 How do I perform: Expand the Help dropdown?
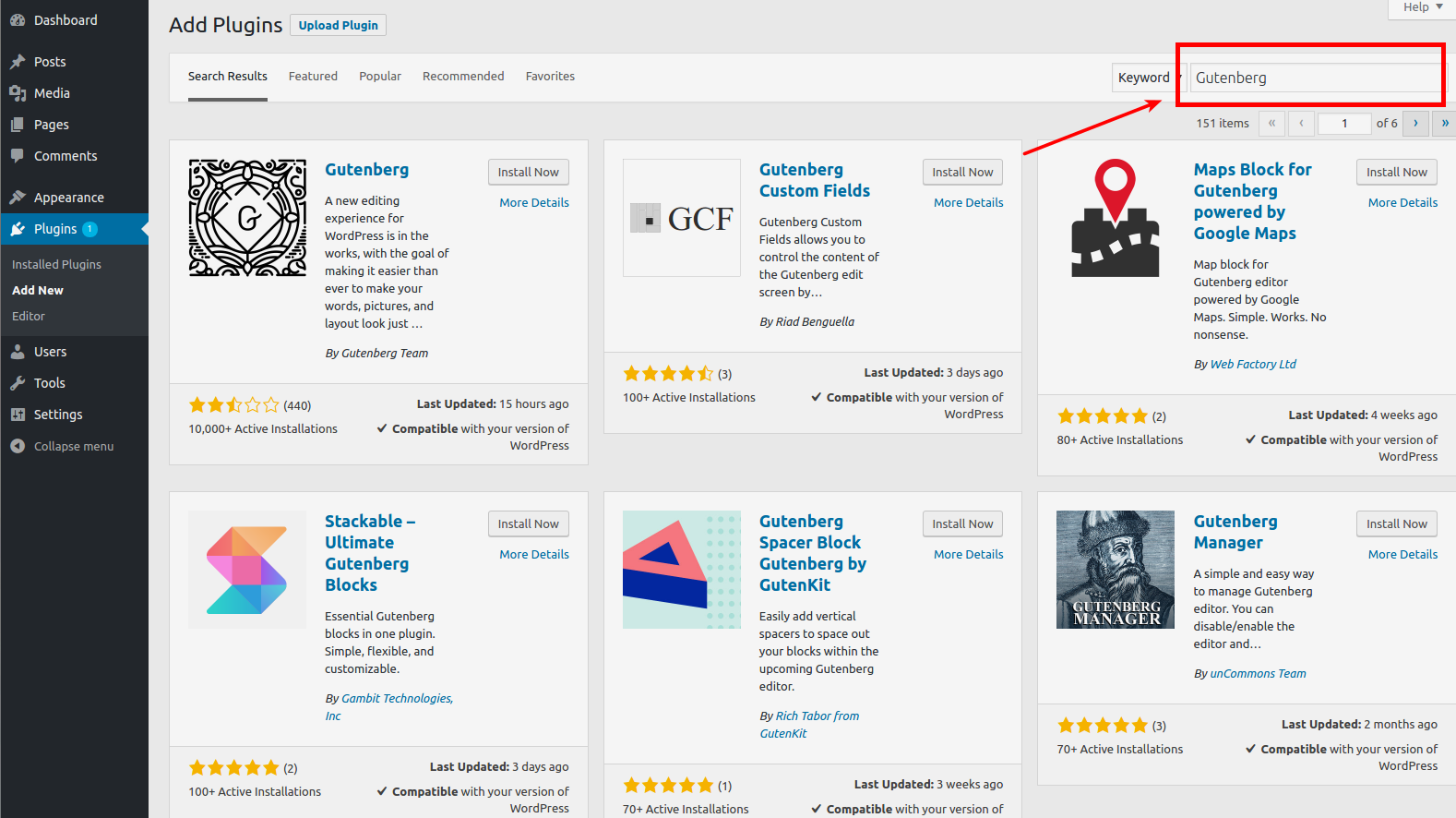[1422, 7]
